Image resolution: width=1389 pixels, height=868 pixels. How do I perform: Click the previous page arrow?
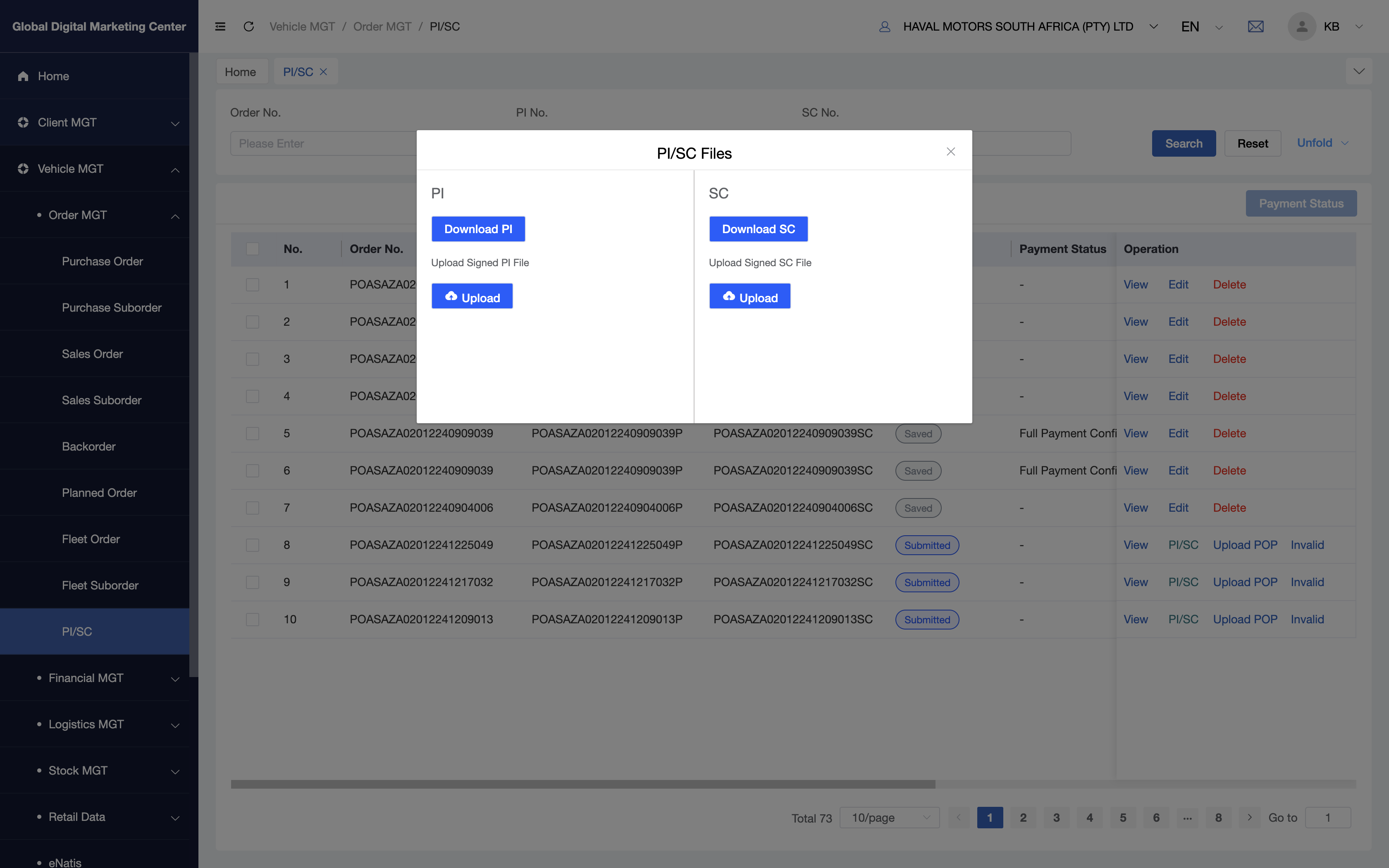[x=959, y=818]
